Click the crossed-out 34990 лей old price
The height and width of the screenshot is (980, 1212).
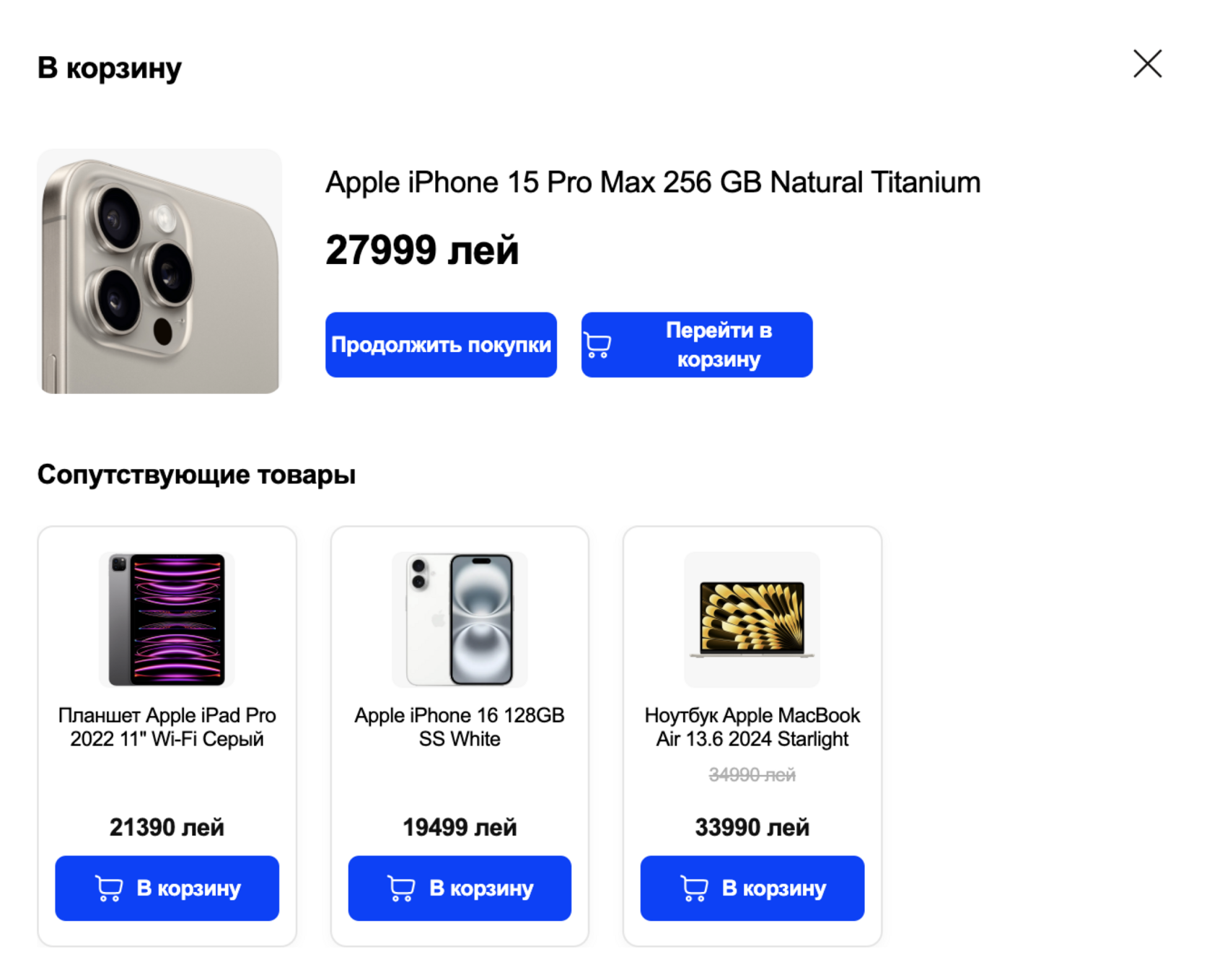pos(752,775)
